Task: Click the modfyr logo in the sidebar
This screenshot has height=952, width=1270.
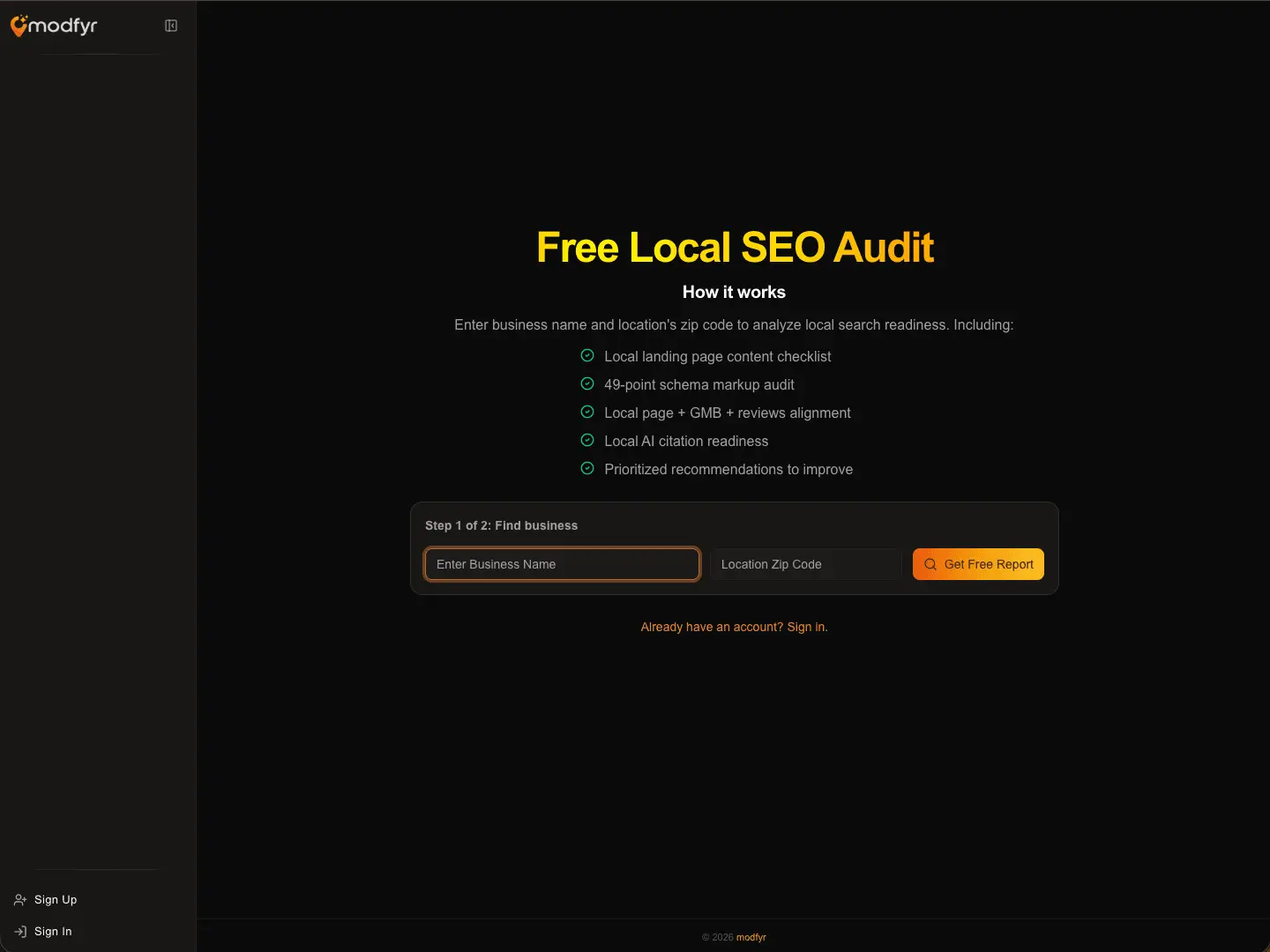Action: coord(54,26)
